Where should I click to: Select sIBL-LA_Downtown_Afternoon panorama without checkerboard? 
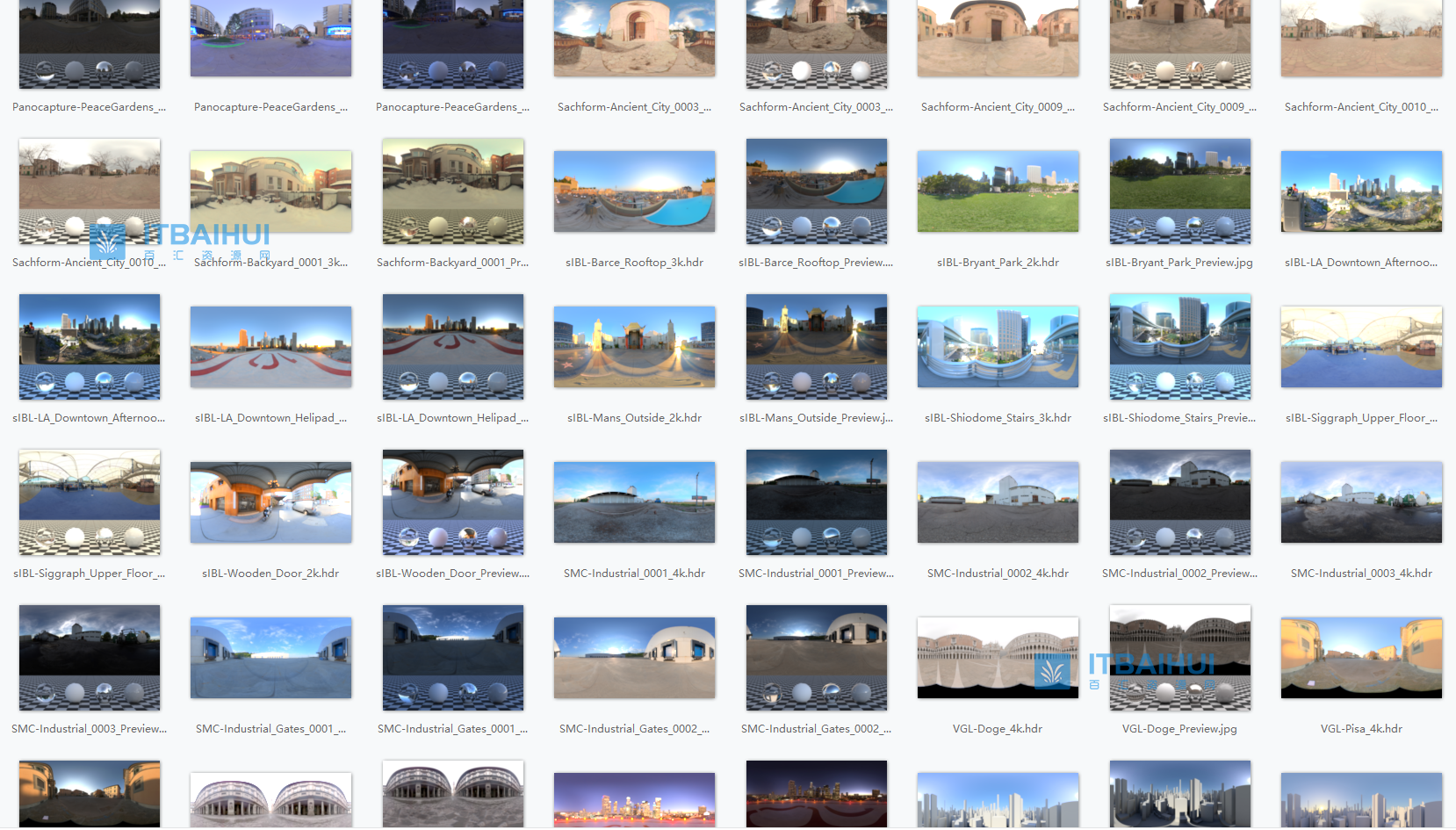[1361, 191]
